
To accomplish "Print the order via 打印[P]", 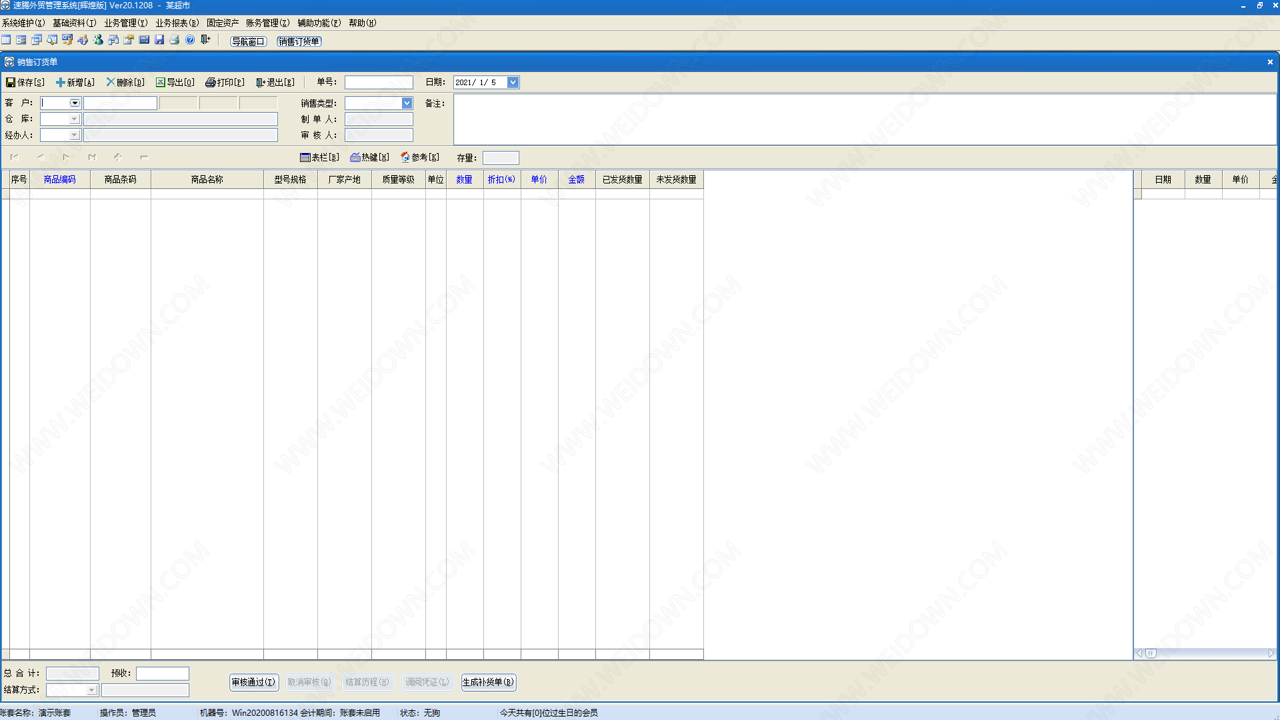I will [225, 82].
